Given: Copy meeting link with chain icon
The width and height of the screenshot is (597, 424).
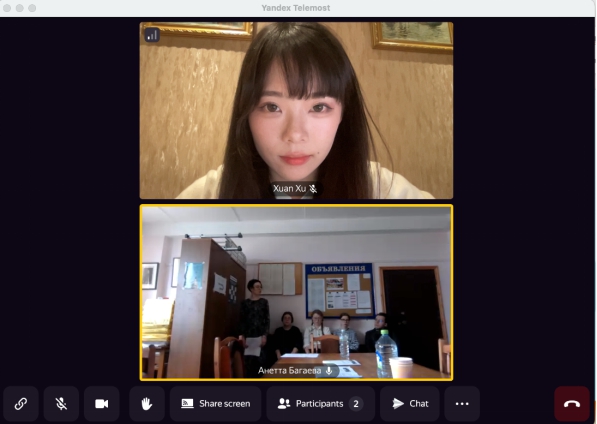Looking at the screenshot, I should tap(21, 403).
